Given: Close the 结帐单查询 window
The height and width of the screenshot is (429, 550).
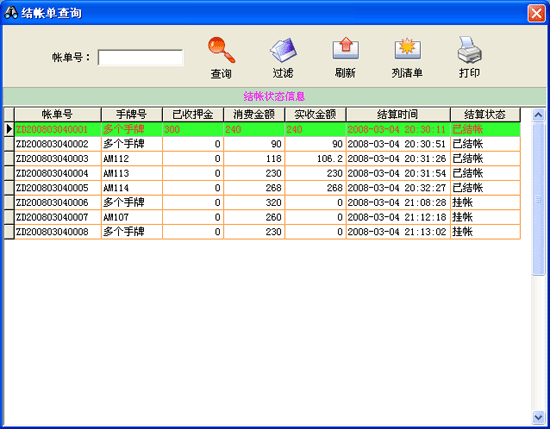Looking at the screenshot, I should pos(536,13).
